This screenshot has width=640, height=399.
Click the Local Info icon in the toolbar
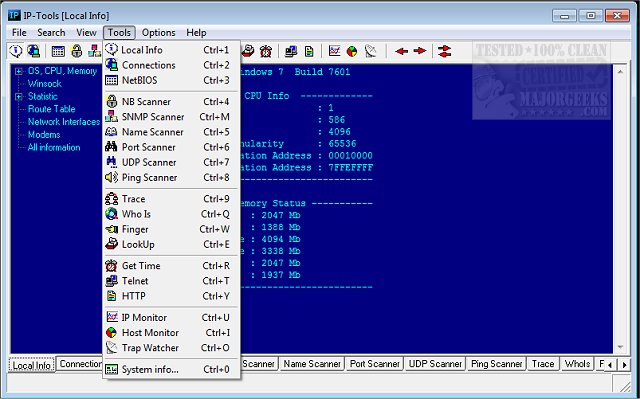pyautogui.click(x=16, y=51)
